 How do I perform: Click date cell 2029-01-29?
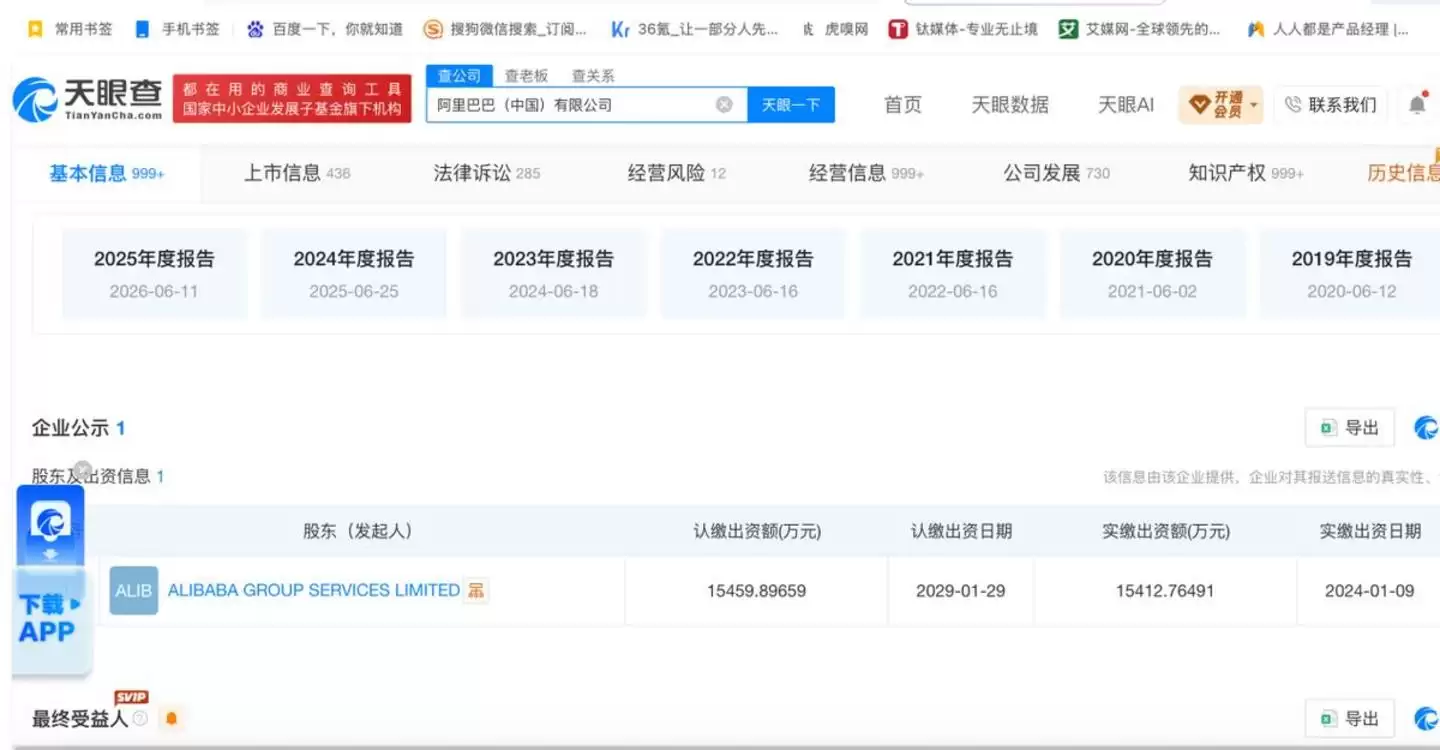click(x=960, y=591)
